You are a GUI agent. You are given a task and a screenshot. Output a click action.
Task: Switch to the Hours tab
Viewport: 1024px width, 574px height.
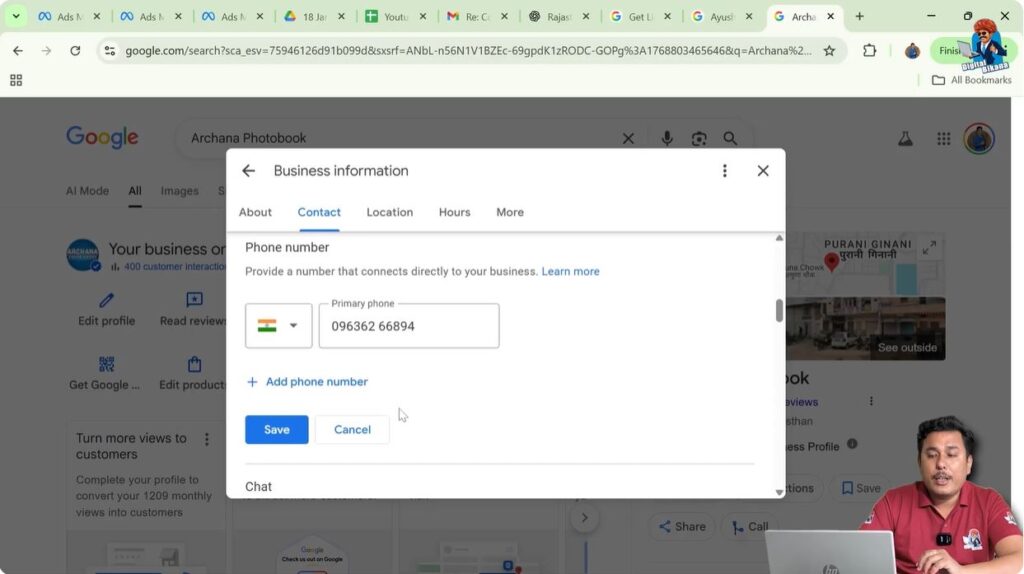[x=455, y=212]
